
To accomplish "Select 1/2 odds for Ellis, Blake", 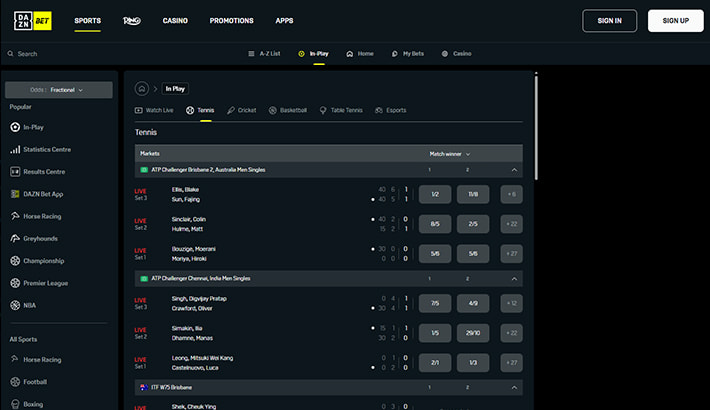I will (x=435, y=194).
